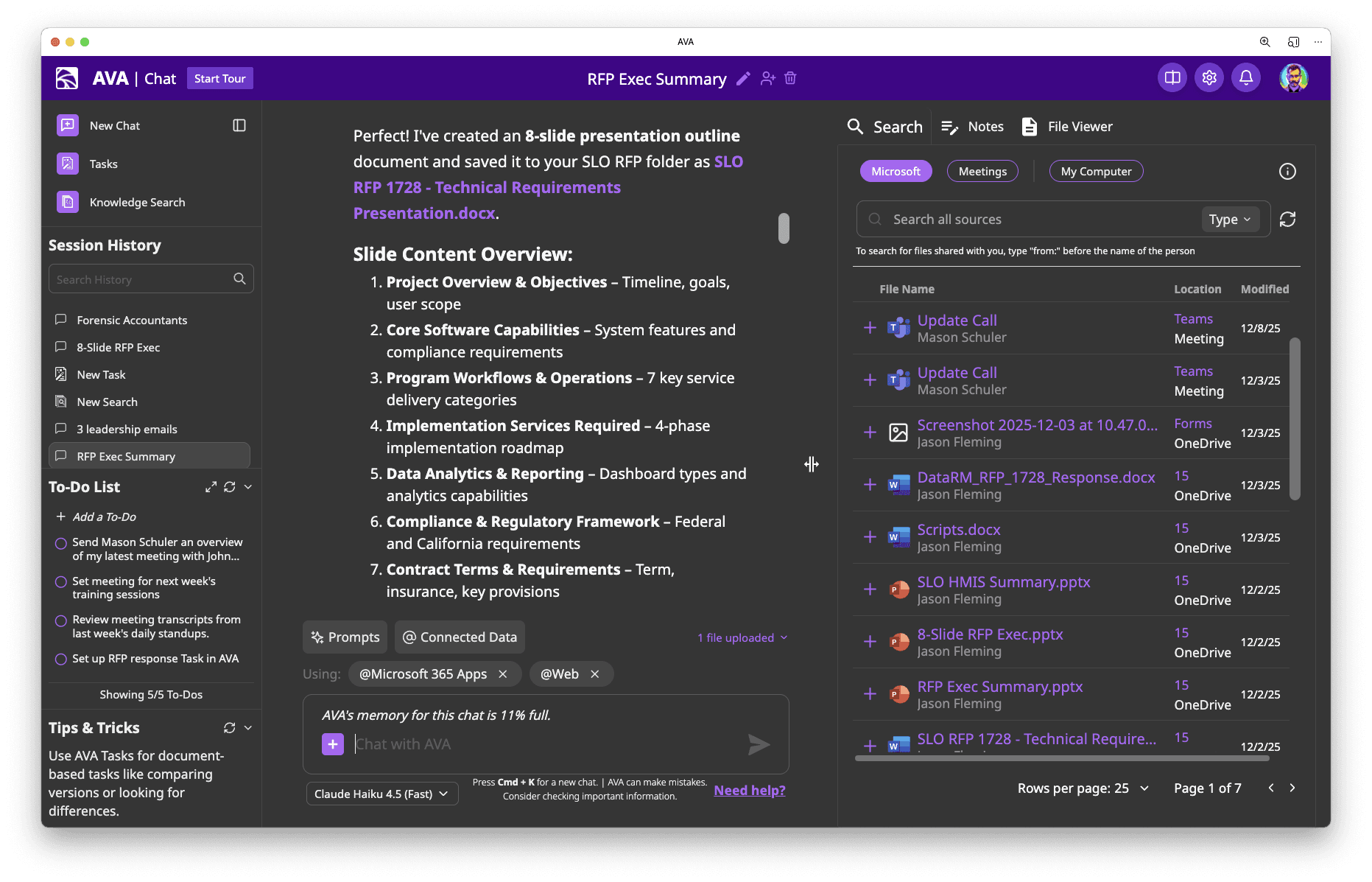Switch to the Search tab
The height and width of the screenshot is (882, 1372).
click(x=884, y=127)
